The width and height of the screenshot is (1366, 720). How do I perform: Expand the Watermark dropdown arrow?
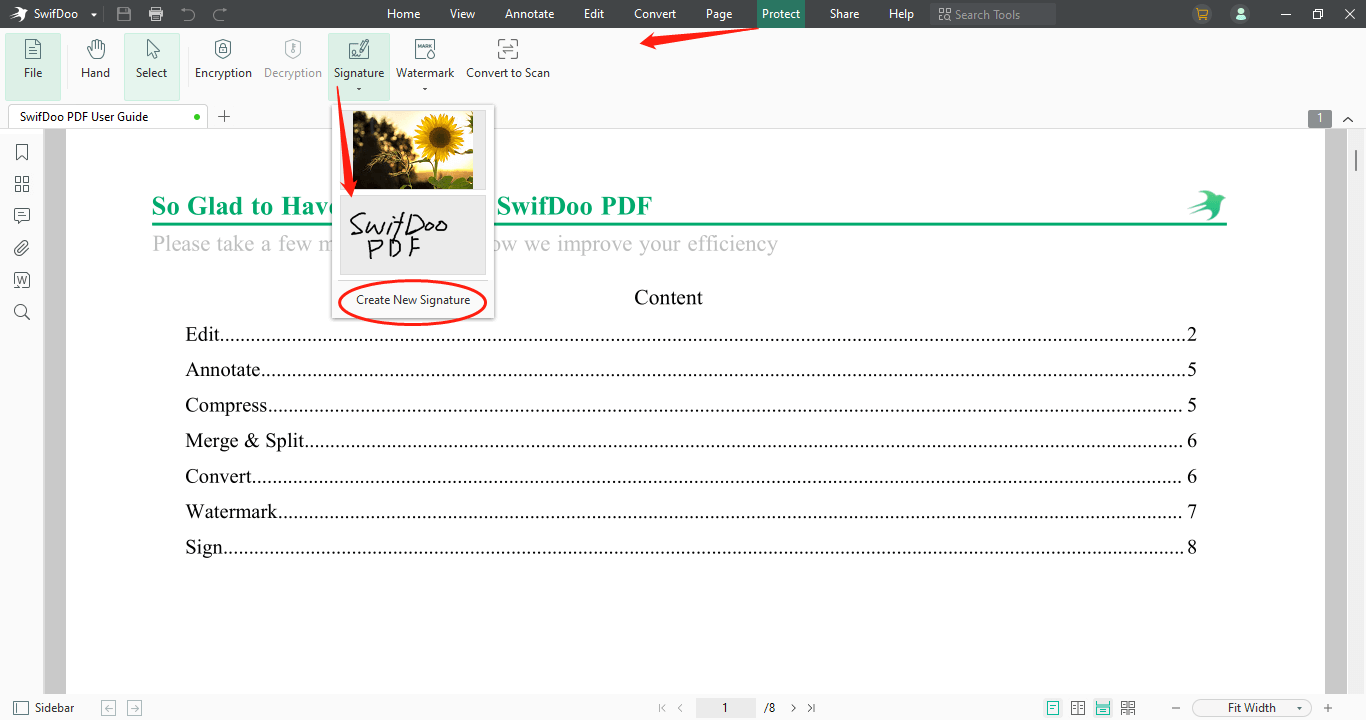(425, 88)
